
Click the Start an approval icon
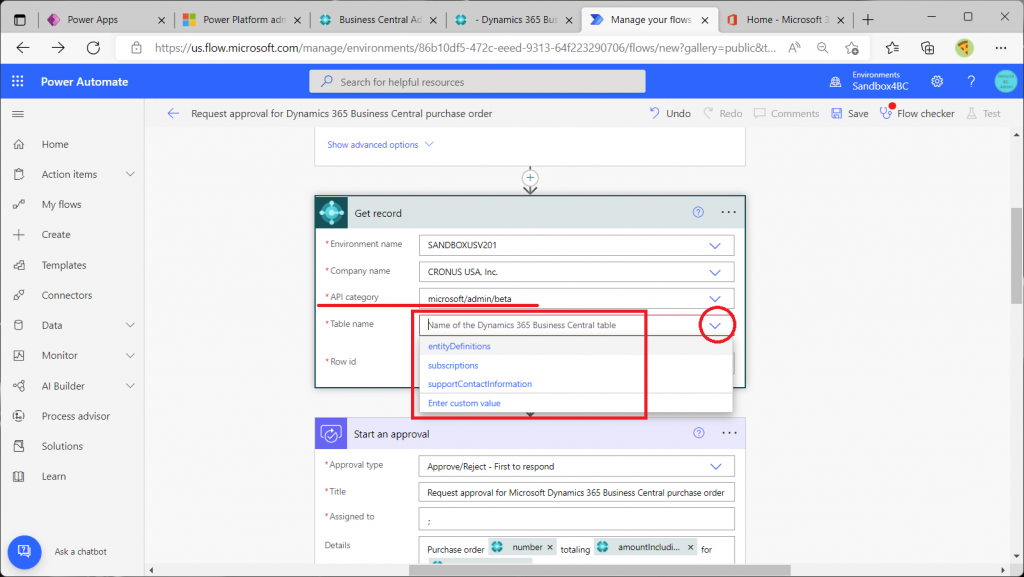tap(331, 433)
